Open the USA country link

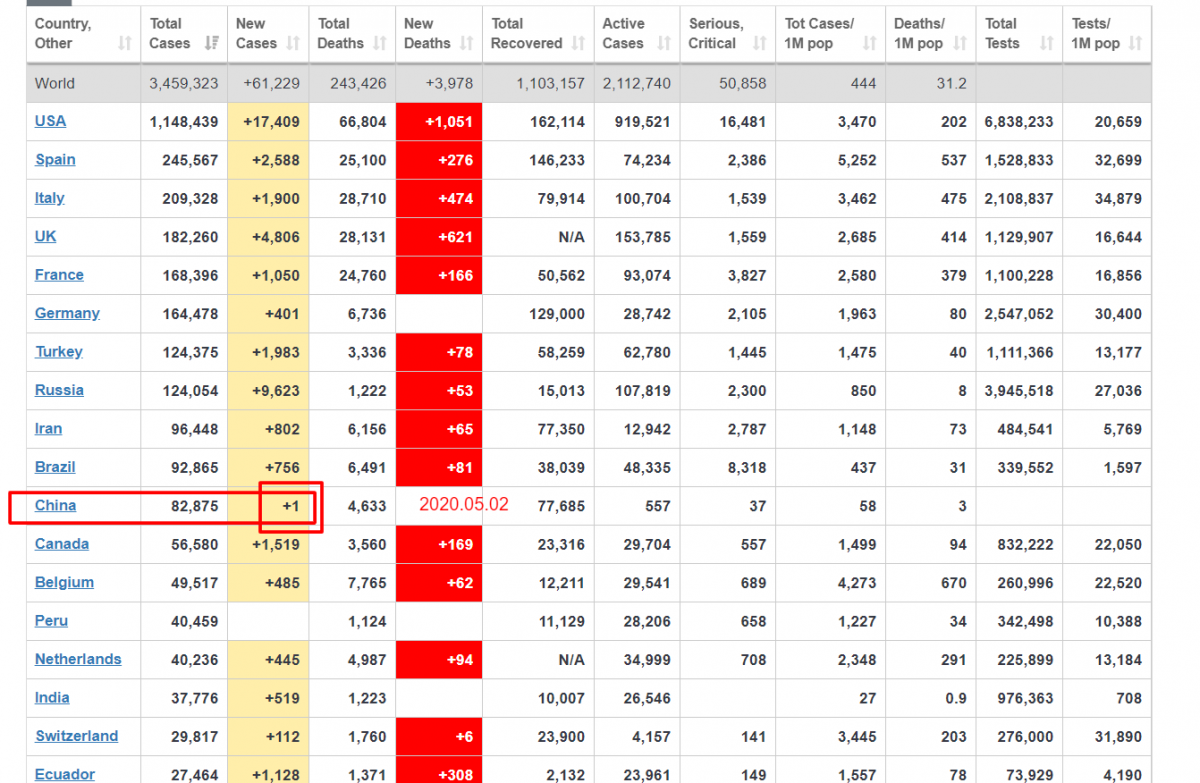[50, 121]
